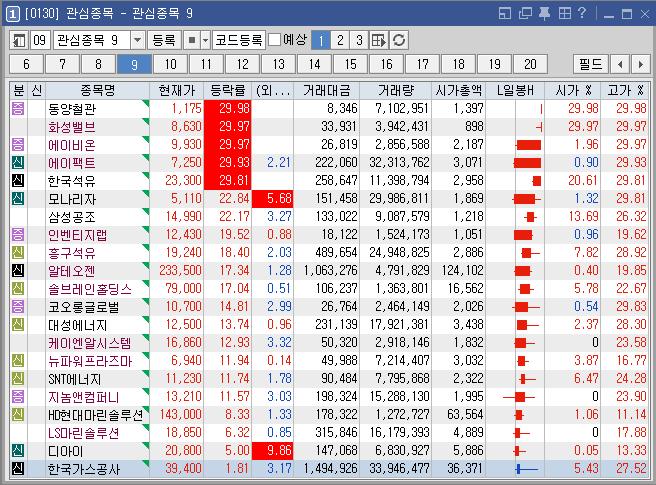This screenshot has height=485, width=656.
Task: Click the previous tab page arrow
Action: click(x=620, y=64)
